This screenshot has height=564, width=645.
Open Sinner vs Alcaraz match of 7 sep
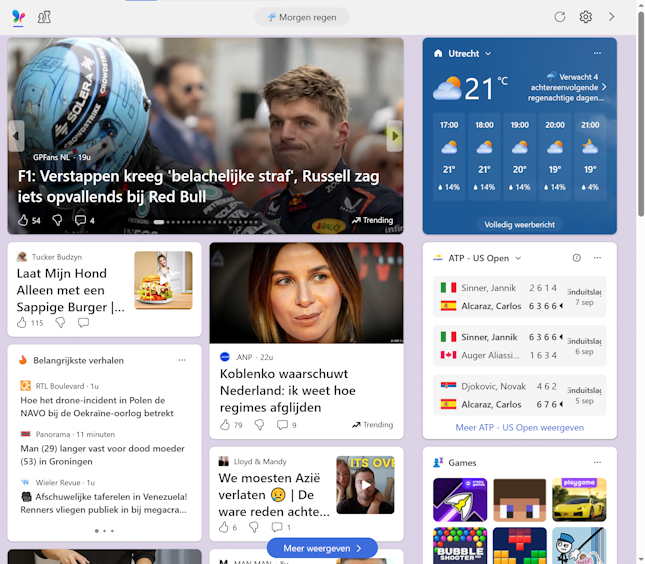click(x=520, y=297)
